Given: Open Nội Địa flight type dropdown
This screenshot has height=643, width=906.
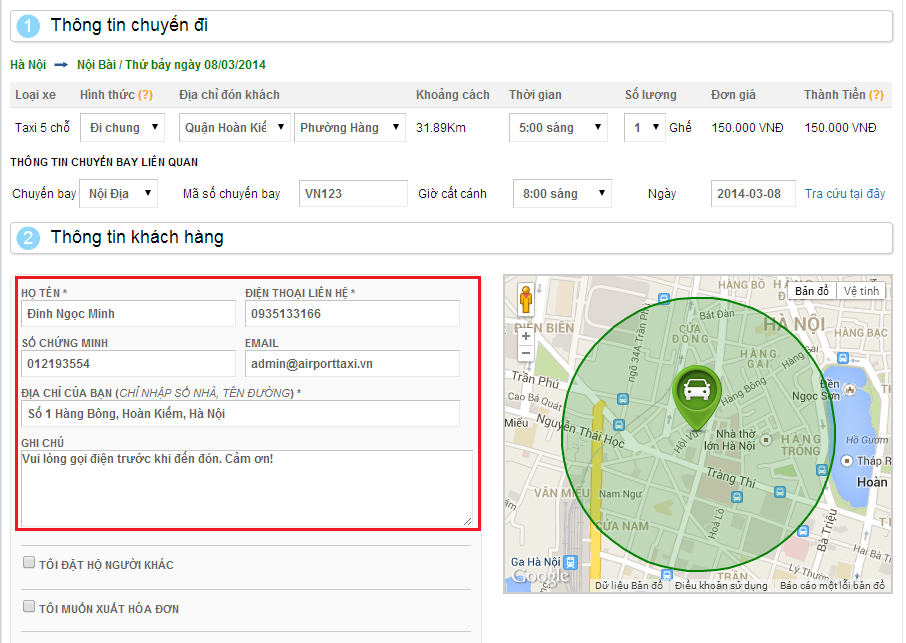Looking at the screenshot, I should pyautogui.click(x=119, y=193).
